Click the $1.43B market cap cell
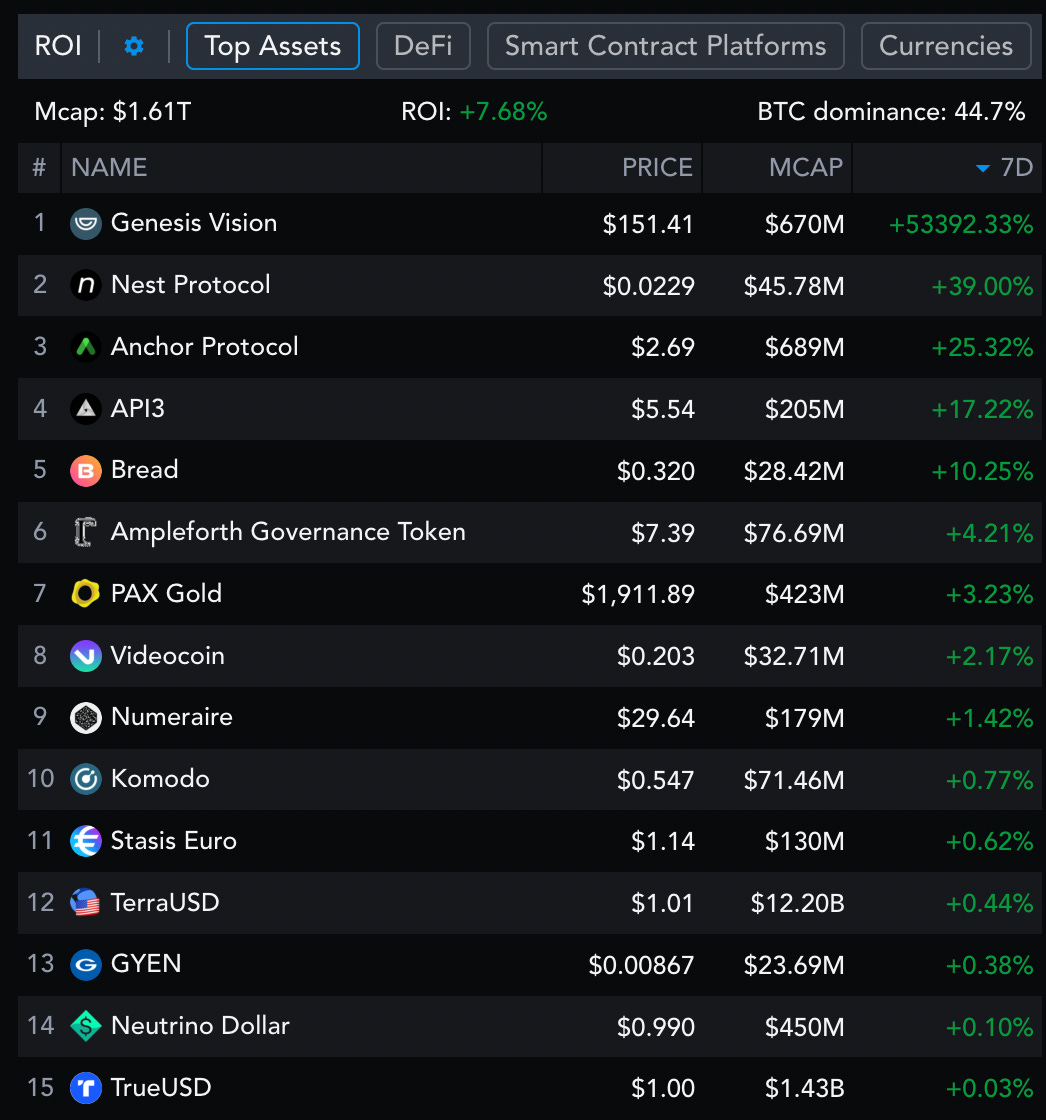Image resolution: width=1046 pixels, height=1120 pixels. (x=805, y=1089)
